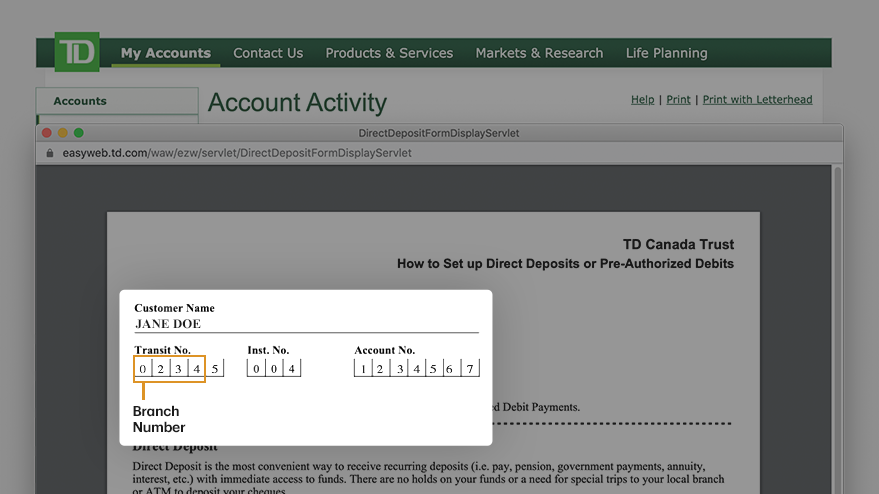Click the last transit digit 5
The width and height of the screenshot is (879, 494).
point(215,368)
